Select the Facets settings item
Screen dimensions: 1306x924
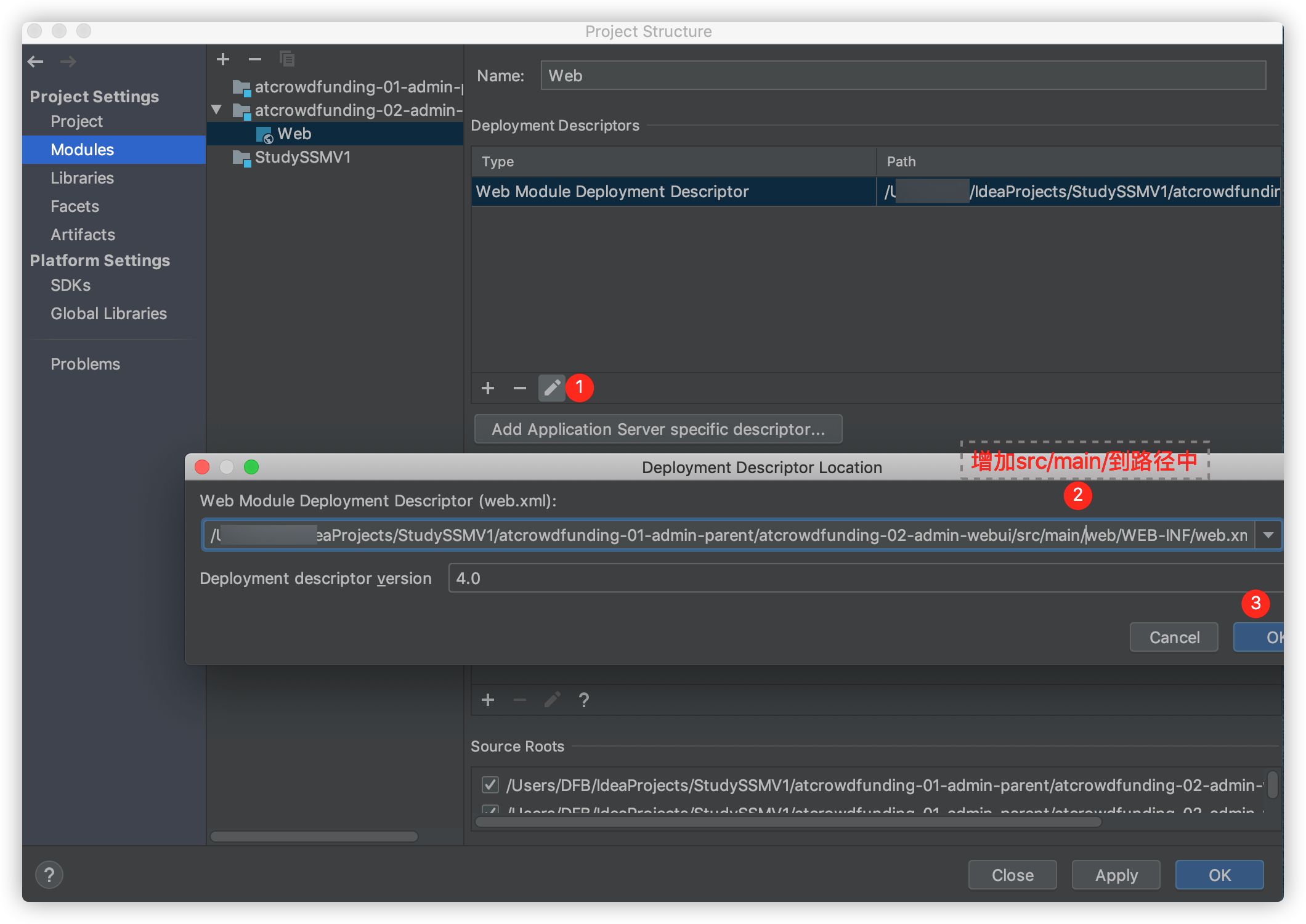tap(75, 206)
